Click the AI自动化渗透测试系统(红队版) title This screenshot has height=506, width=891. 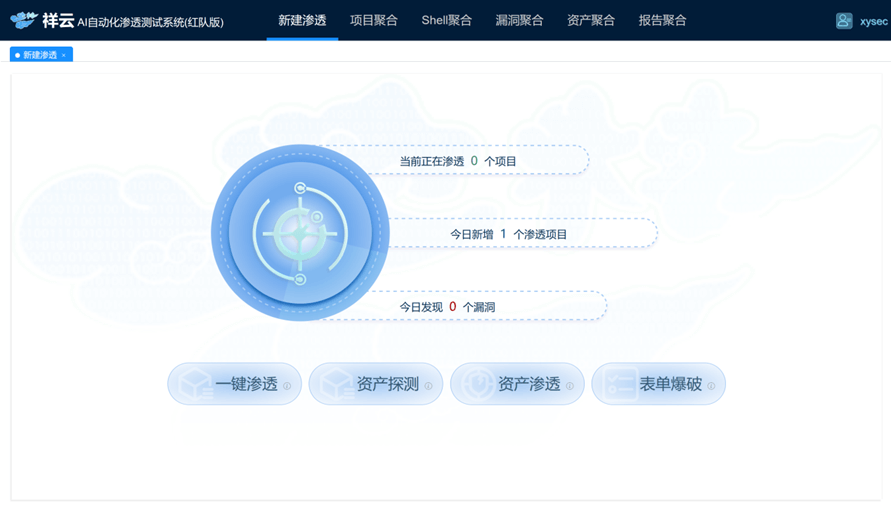[151, 22]
